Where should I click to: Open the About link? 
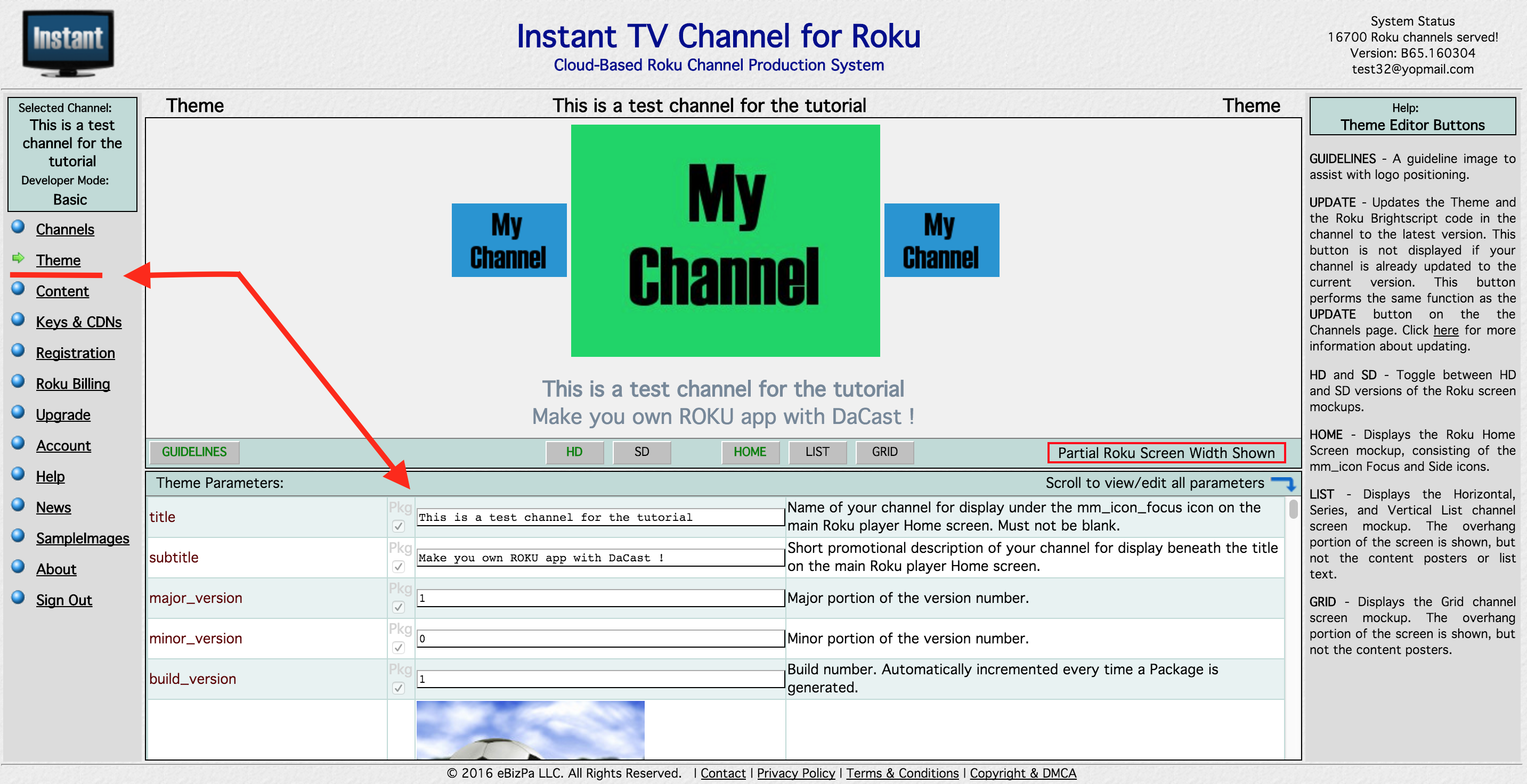[56, 568]
